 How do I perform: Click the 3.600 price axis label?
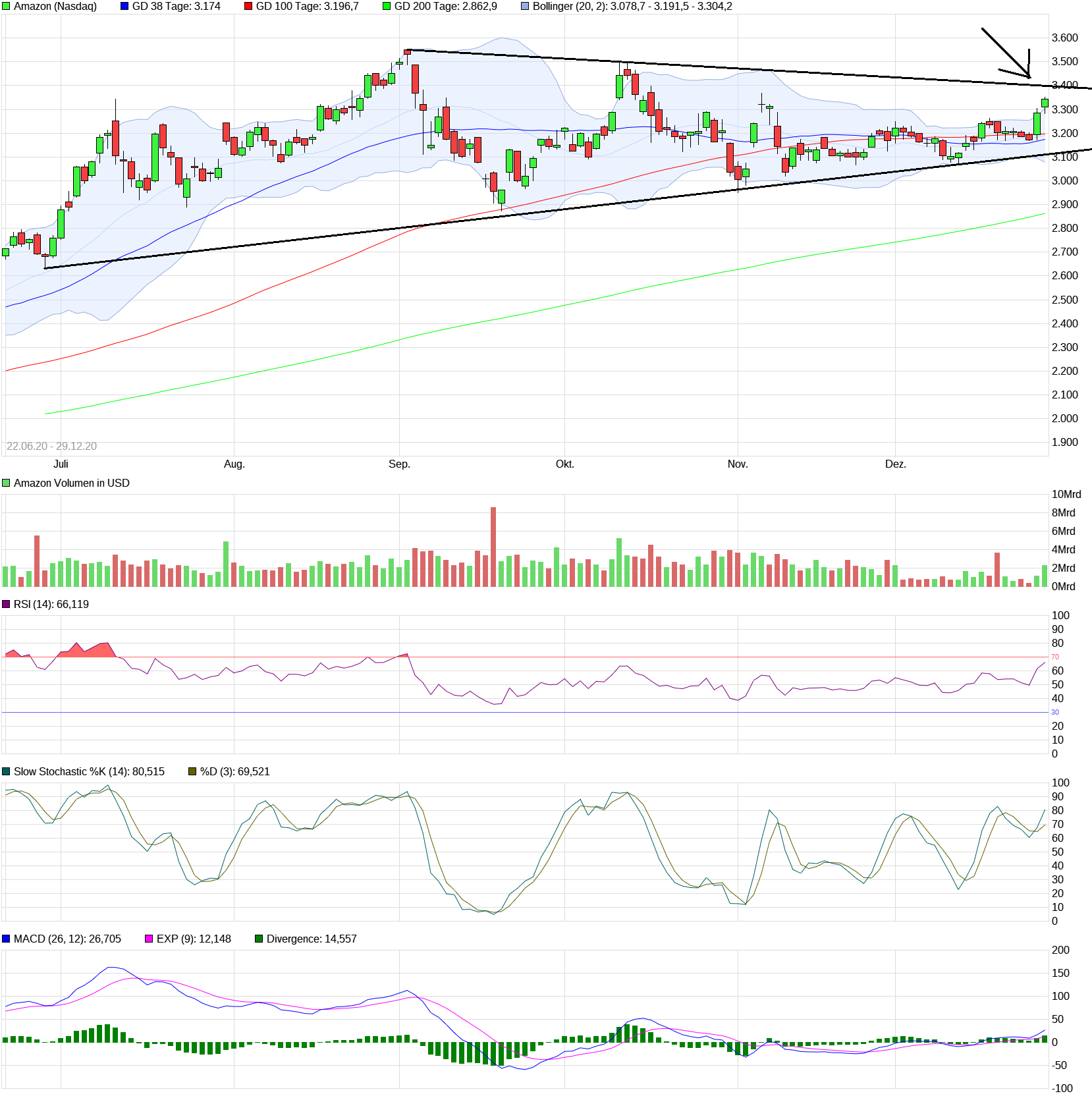tap(1065, 38)
